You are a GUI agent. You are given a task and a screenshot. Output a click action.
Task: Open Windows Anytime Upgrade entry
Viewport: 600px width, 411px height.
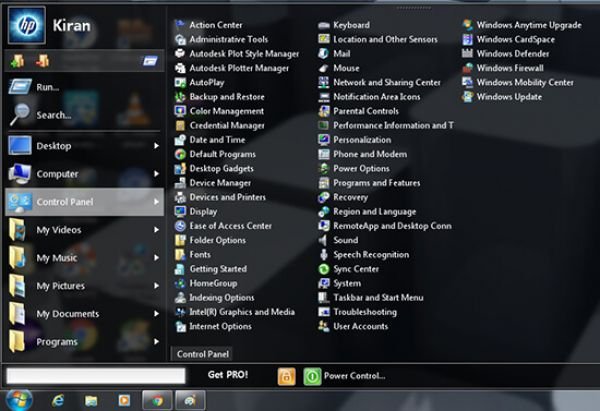pyautogui.click(x=522, y=25)
